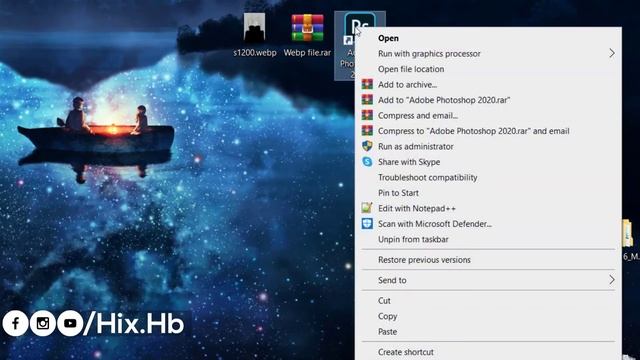Click WinRAR icon beside Compress and email
640x360 pixels.
tap(367, 116)
